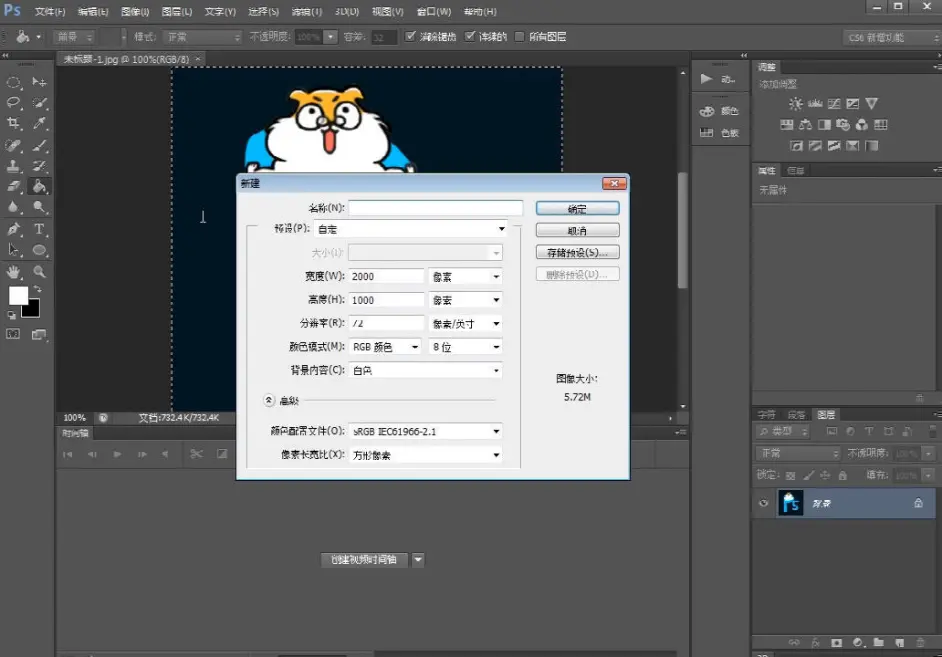Click the white foreground color swatch
This screenshot has width=942, height=657.
(x=18, y=295)
